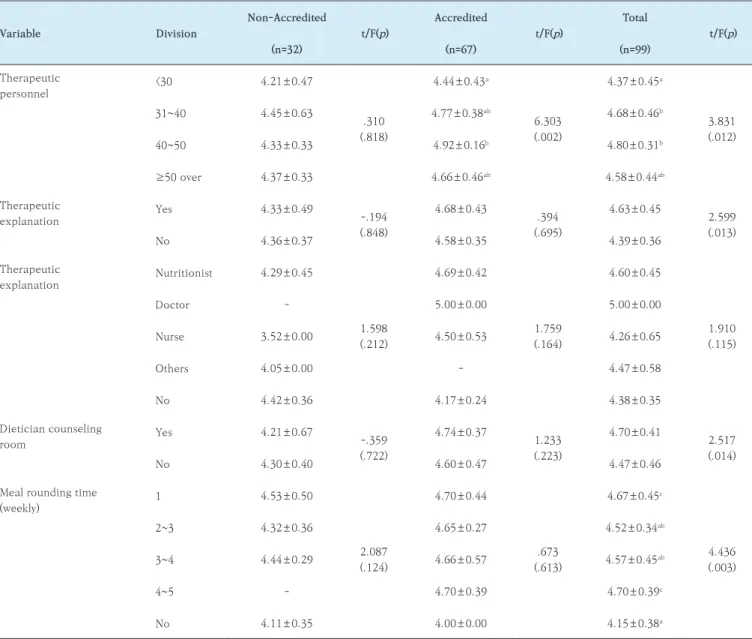Click the '4~5' meal rounding division
Image resolution: width=752 pixels, height=639 pixels.
coord(164,592)
